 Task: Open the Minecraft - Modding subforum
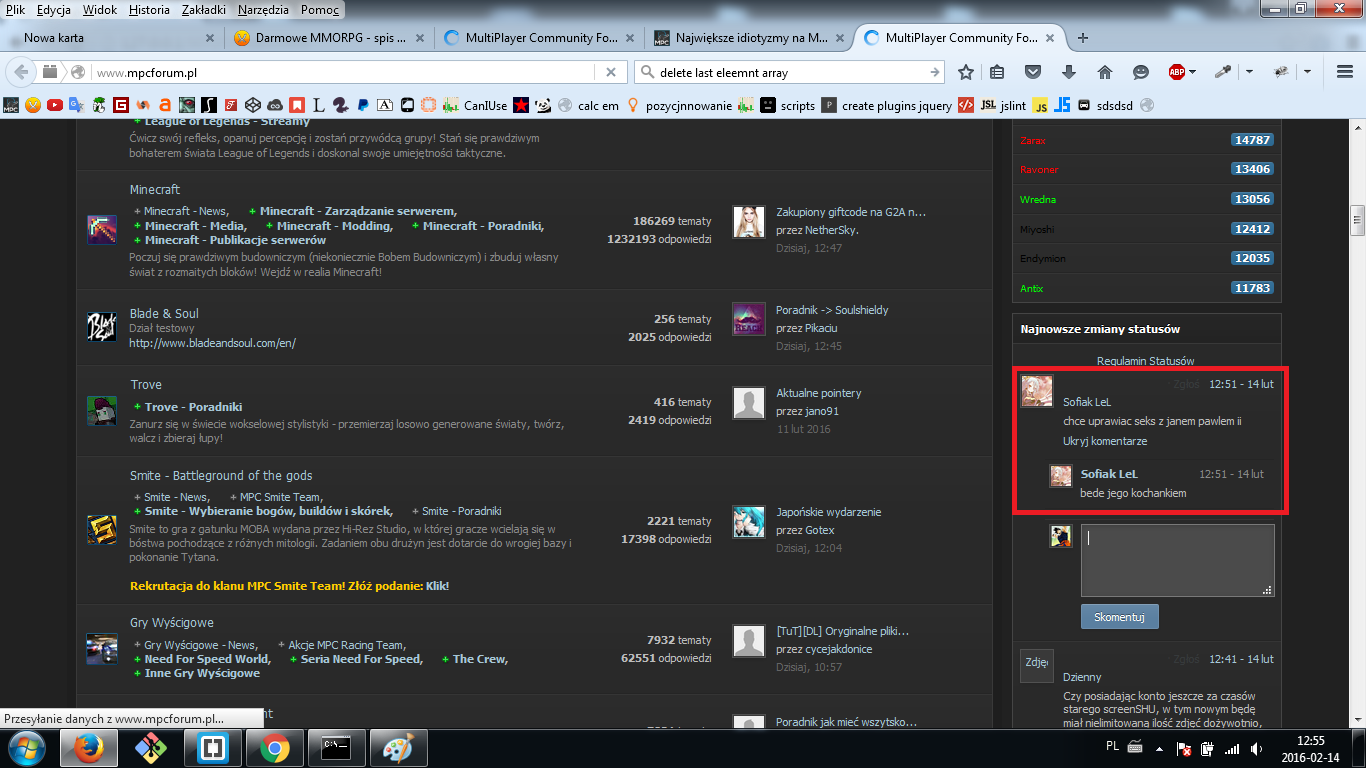(x=335, y=226)
